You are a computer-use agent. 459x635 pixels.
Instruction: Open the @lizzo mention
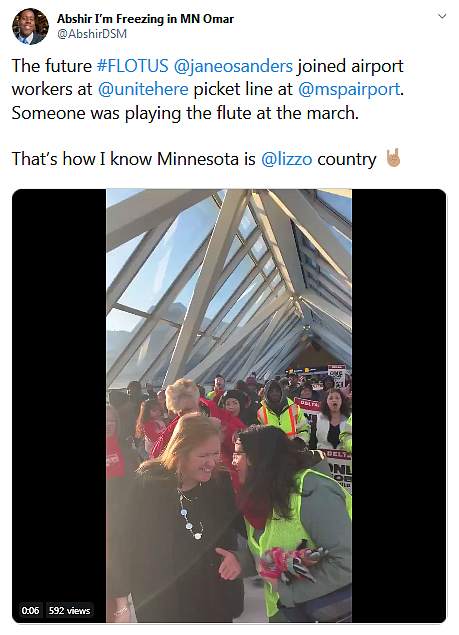click(286, 159)
